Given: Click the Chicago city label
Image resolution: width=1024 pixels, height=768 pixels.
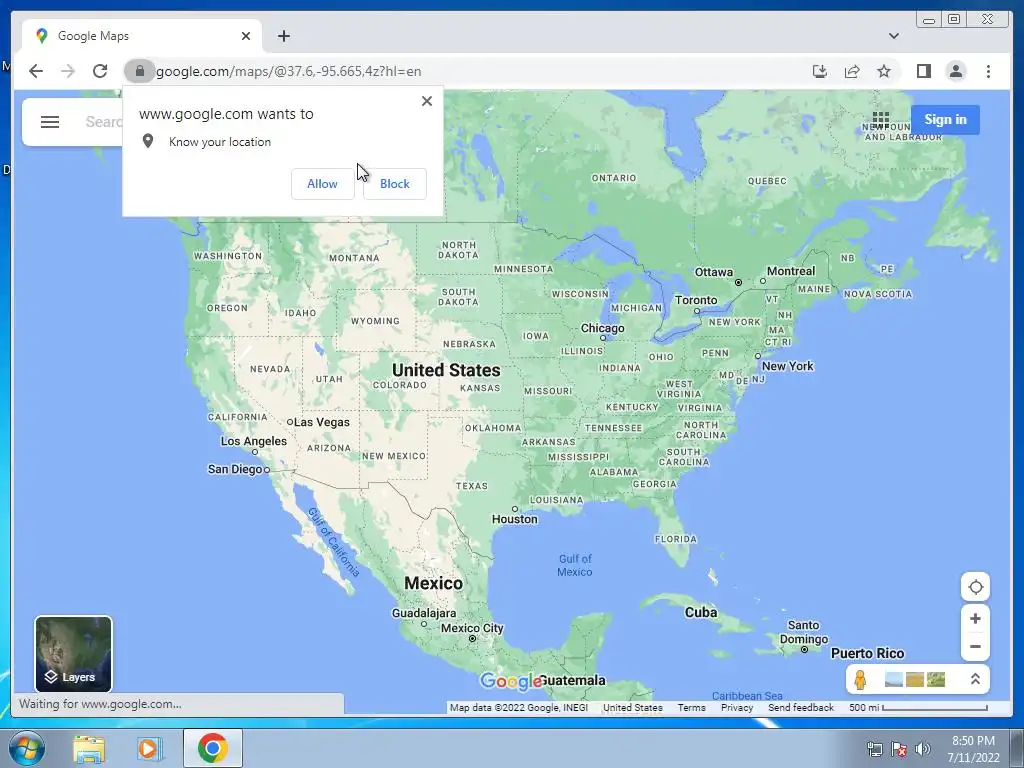Looking at the screenshot, I should coord(602,328).
